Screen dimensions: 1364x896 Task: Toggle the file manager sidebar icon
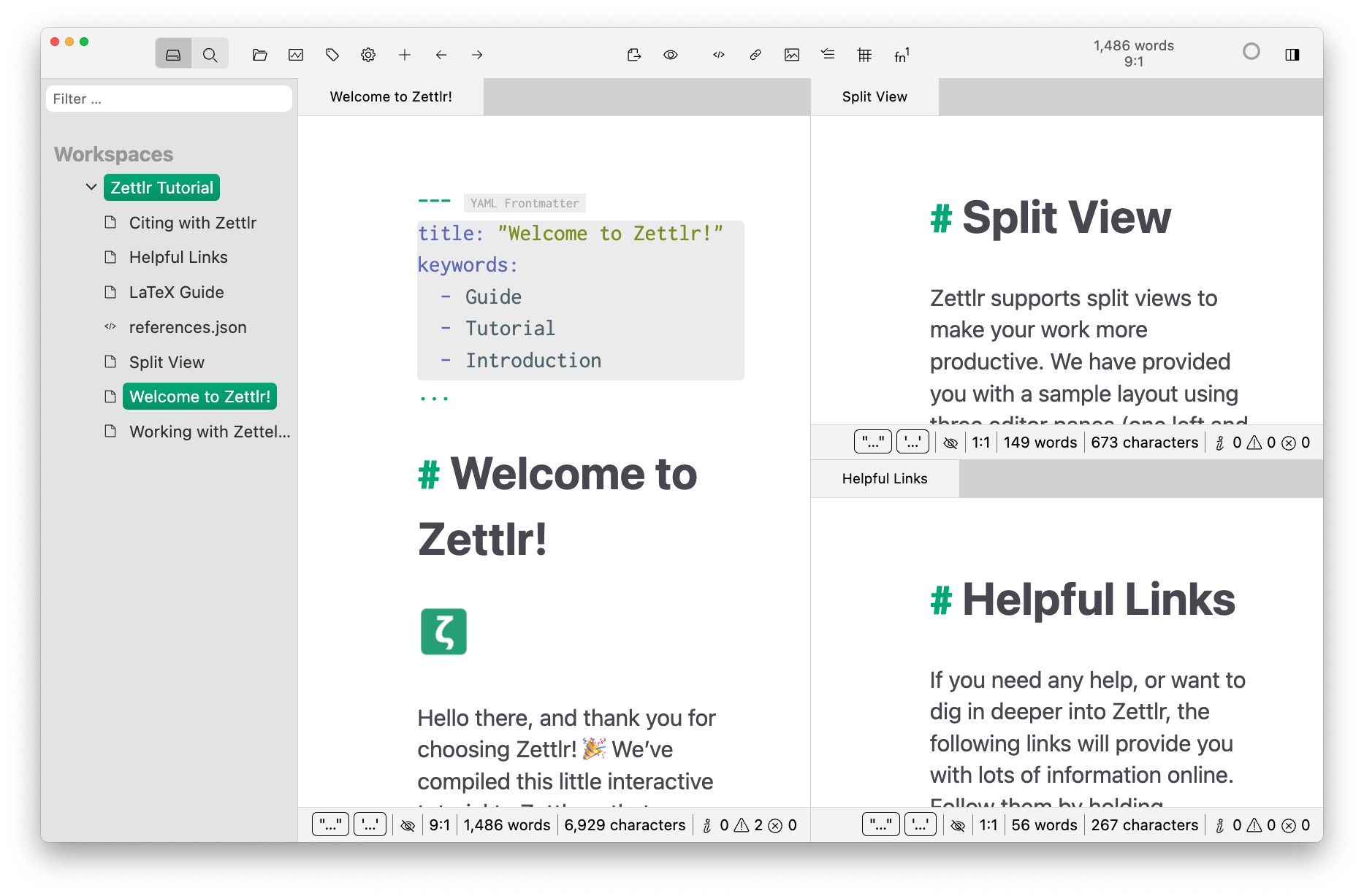pyautogui.click(x=174, y=53)
